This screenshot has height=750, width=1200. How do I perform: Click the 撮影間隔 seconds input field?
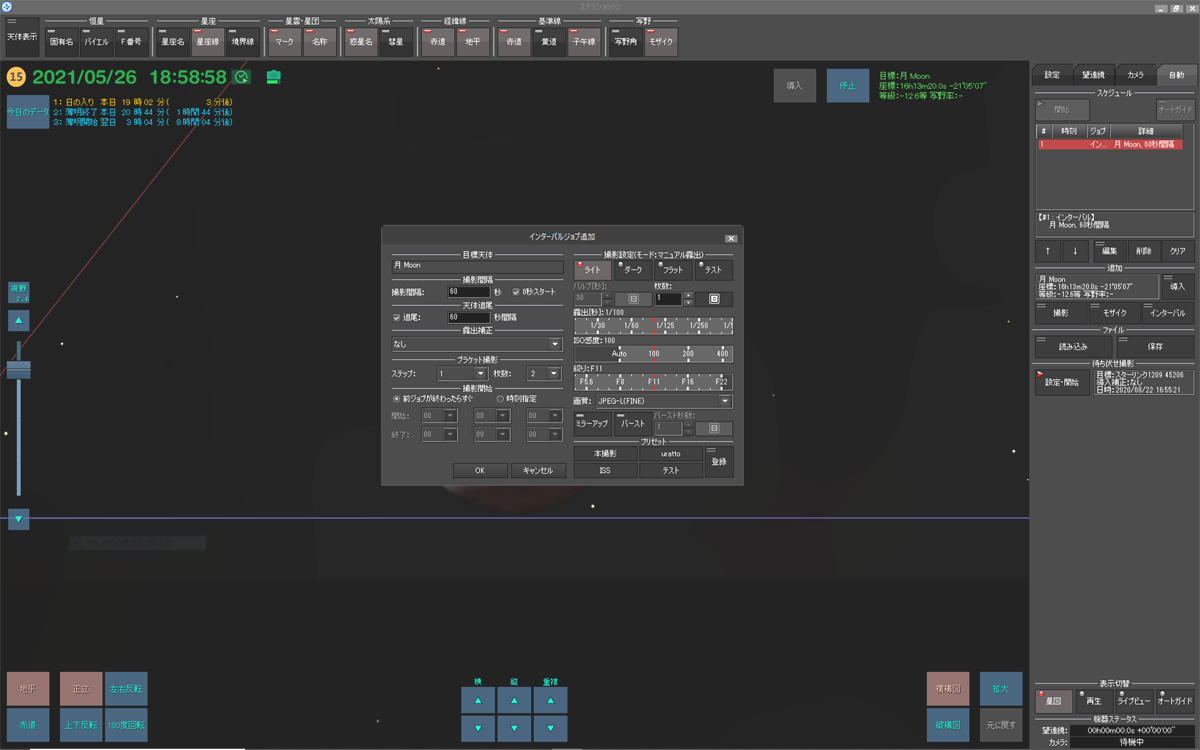pos(468,292)
